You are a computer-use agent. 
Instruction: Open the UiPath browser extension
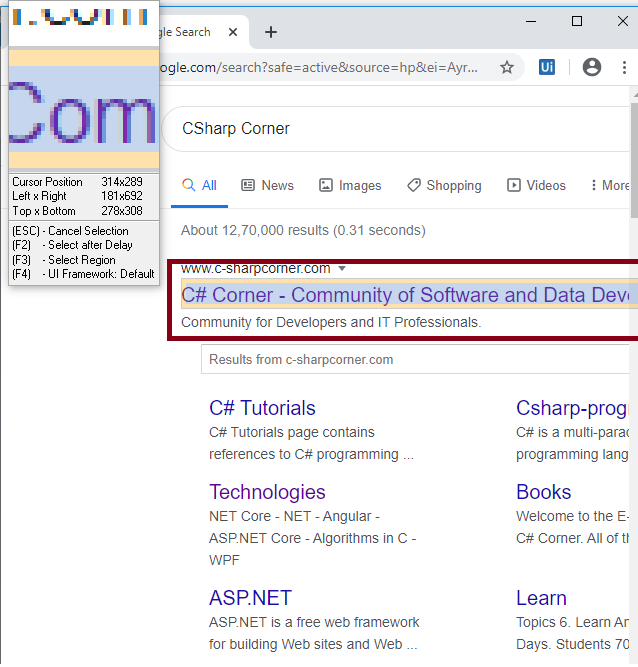tap(547, 67)
